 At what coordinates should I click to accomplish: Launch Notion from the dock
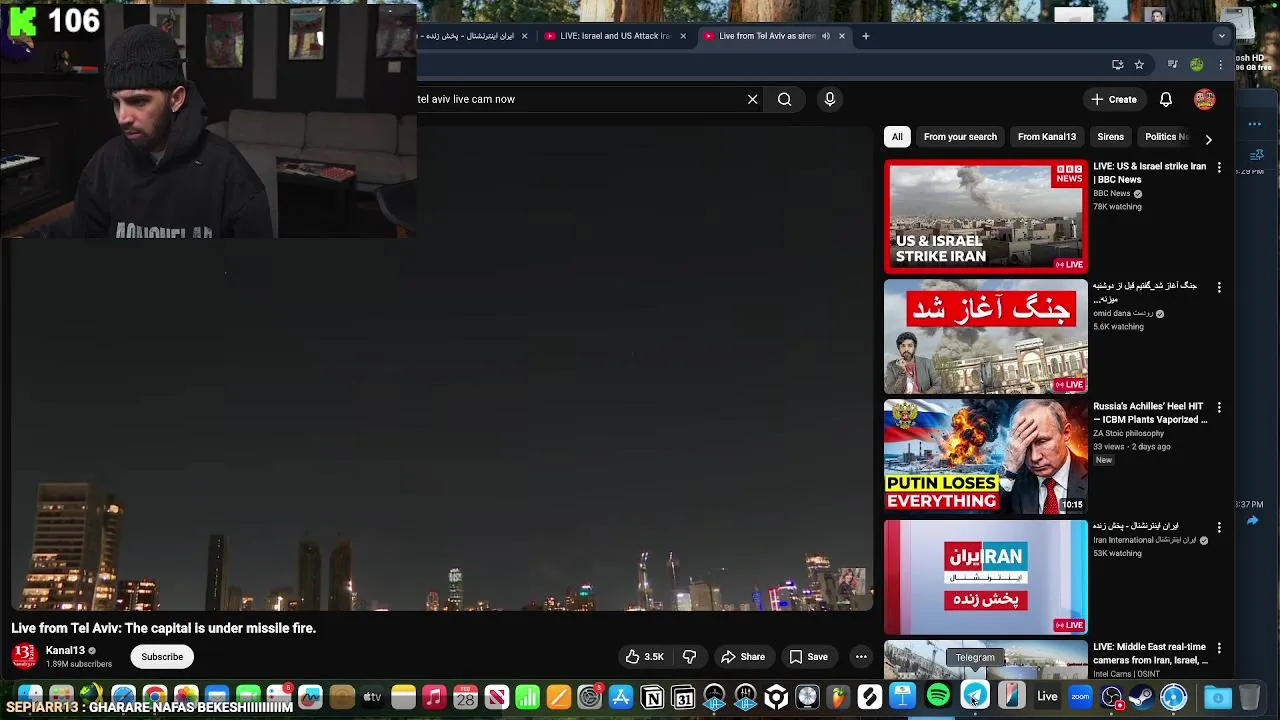652,697
